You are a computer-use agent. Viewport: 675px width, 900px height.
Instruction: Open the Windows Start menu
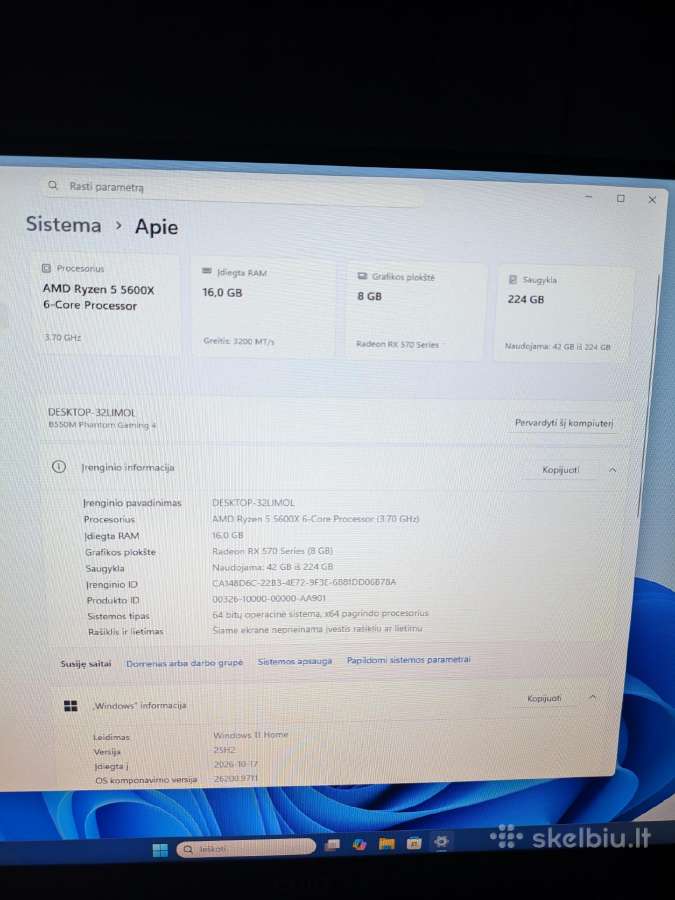(160, 849)
